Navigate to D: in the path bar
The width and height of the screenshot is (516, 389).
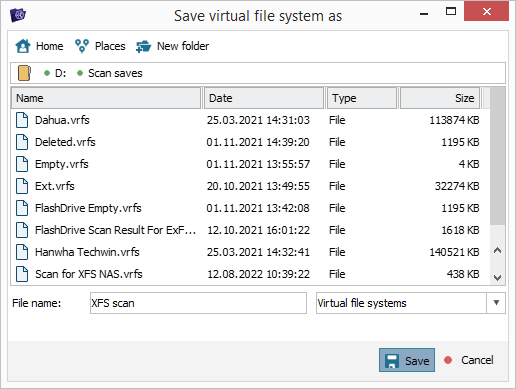click(x=60, y=73)
